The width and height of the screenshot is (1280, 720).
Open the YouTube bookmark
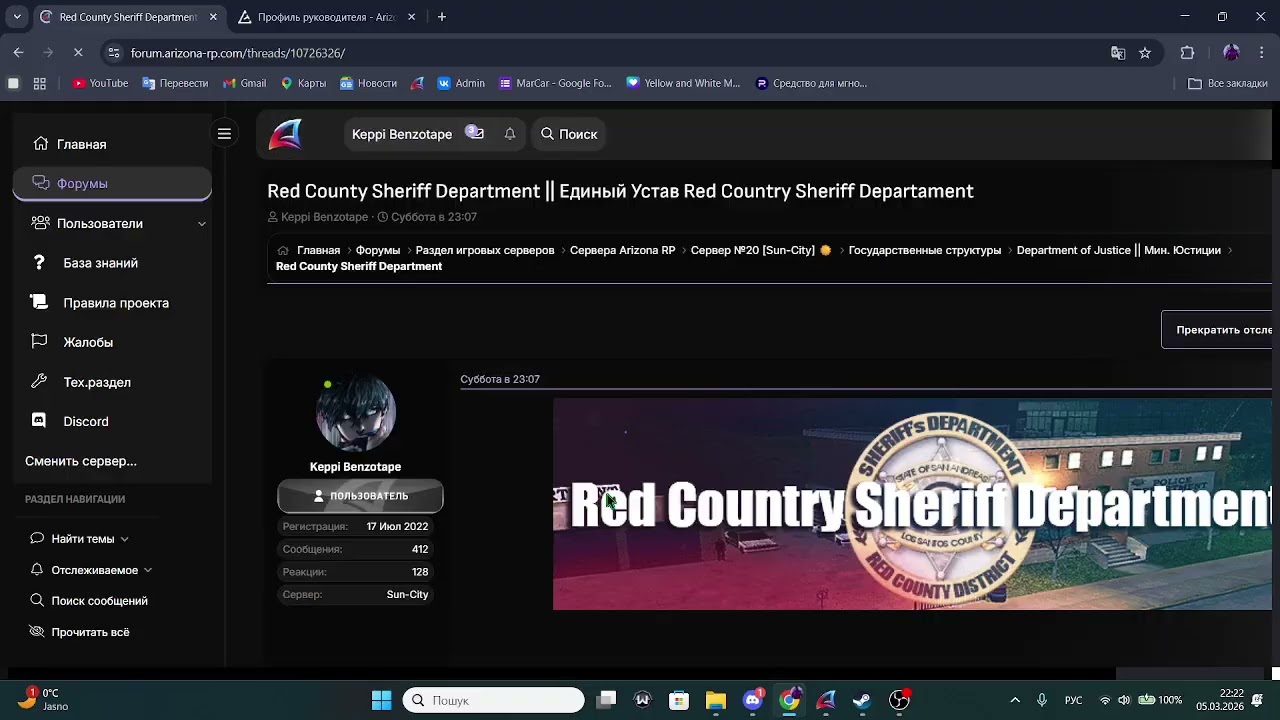[x=100, y=83]
